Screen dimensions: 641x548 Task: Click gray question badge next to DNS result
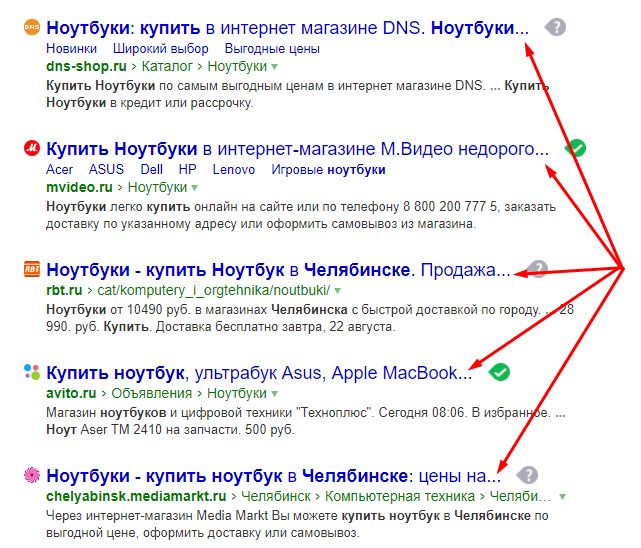pyautogui.click(x=555, y=27)
